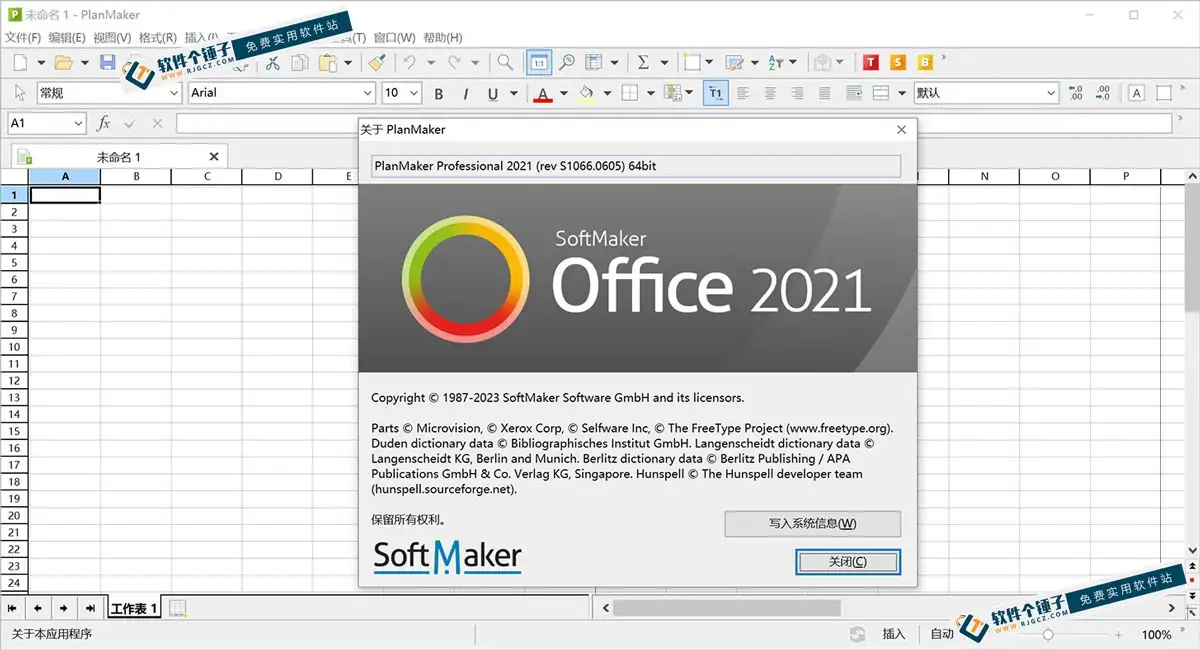Switch to the 未命名 1 document tab
Image resolution: width=1200 pixels, height=650 pixels.
click(x=119, y=157)
